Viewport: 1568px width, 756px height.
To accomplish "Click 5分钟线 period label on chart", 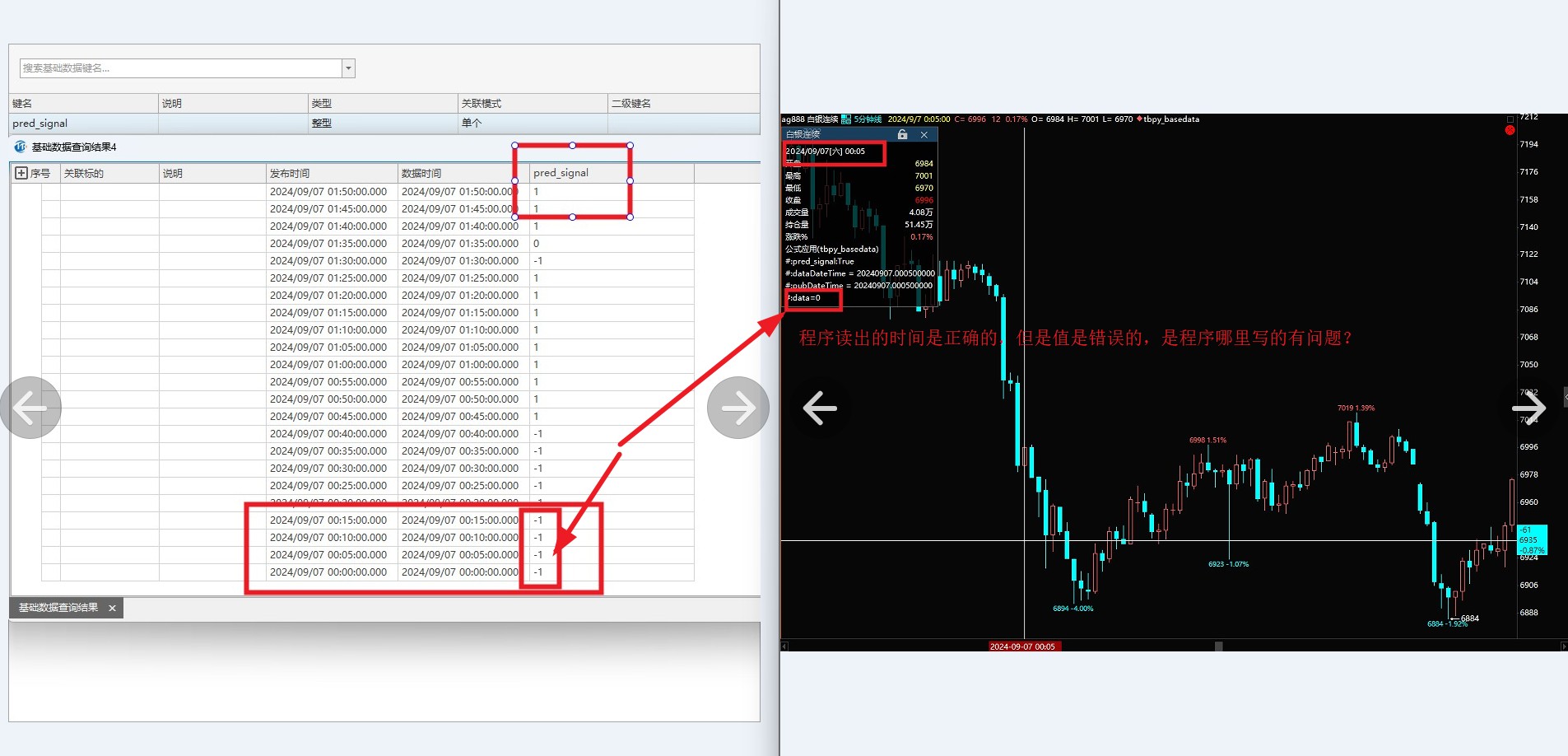I will coord(868,119).
